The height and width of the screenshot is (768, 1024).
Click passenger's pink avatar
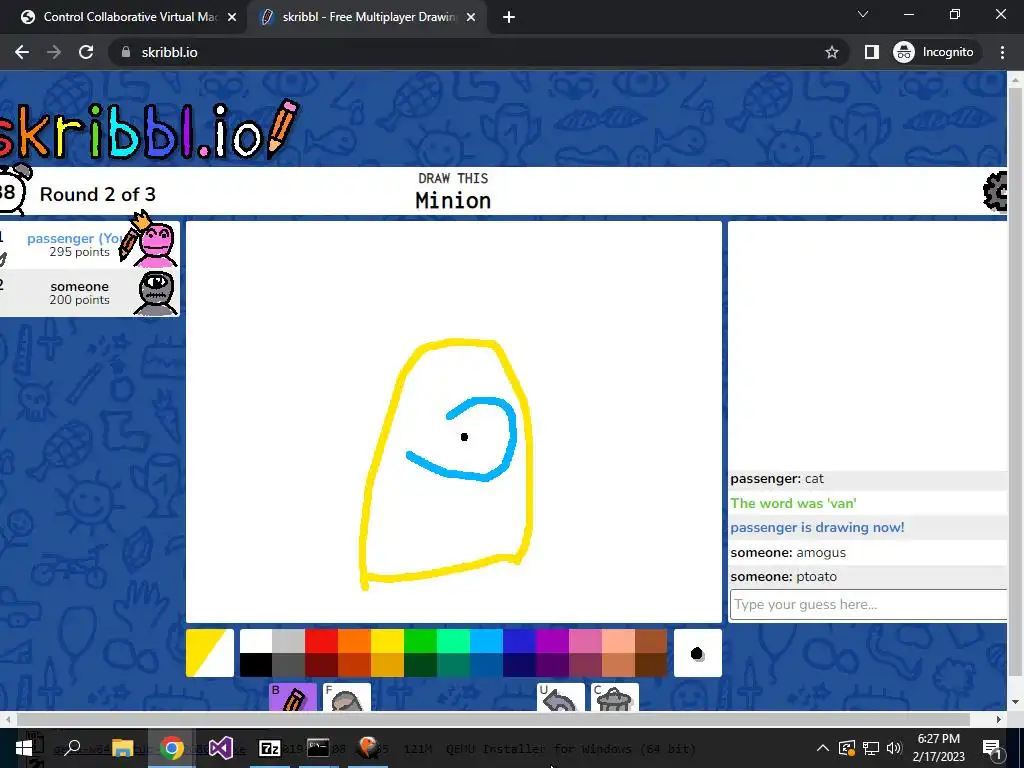(155, 245)
